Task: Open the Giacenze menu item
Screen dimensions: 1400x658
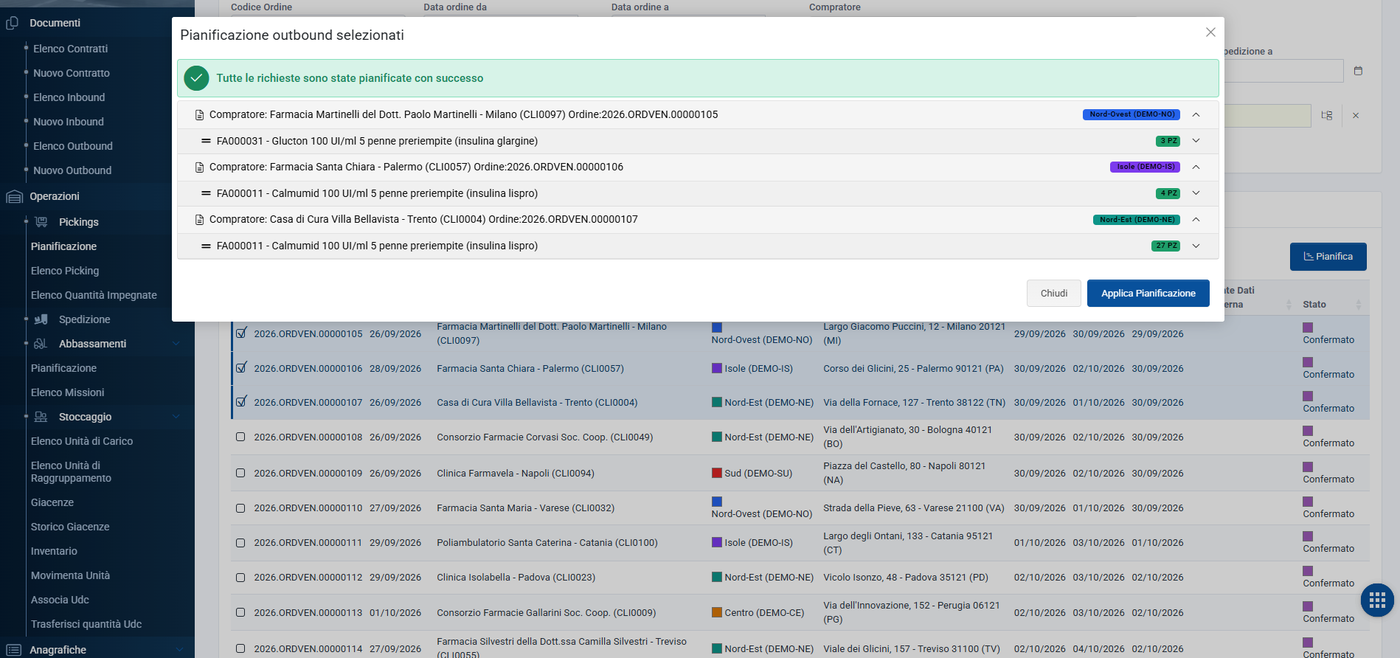Action: (x=52, y=503)
